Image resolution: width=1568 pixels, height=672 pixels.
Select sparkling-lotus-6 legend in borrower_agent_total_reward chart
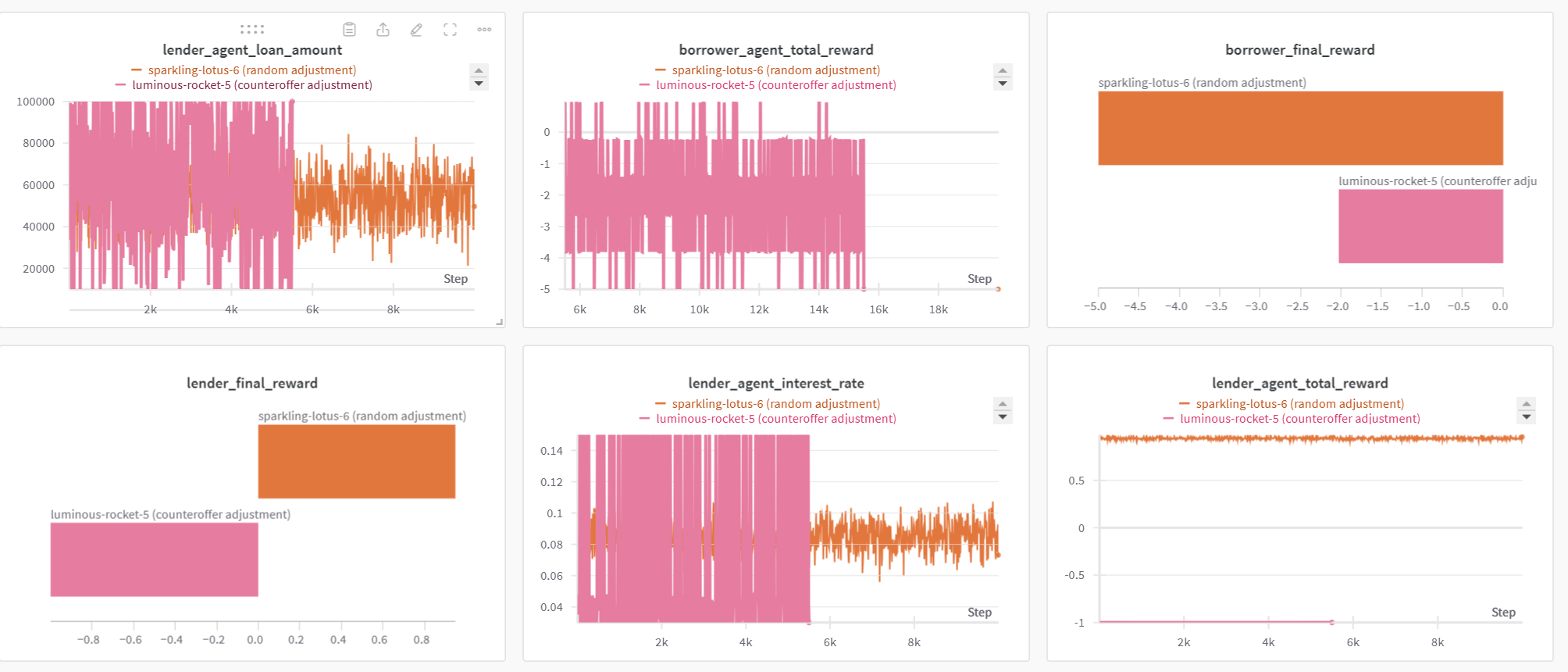(768, 70)
